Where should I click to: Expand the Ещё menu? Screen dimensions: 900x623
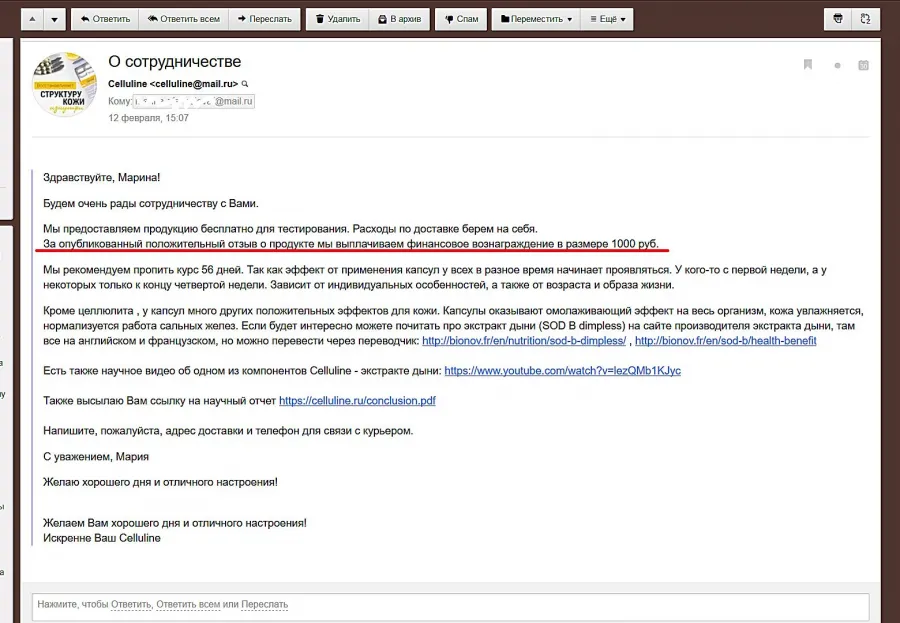click(x=607, y=19)
